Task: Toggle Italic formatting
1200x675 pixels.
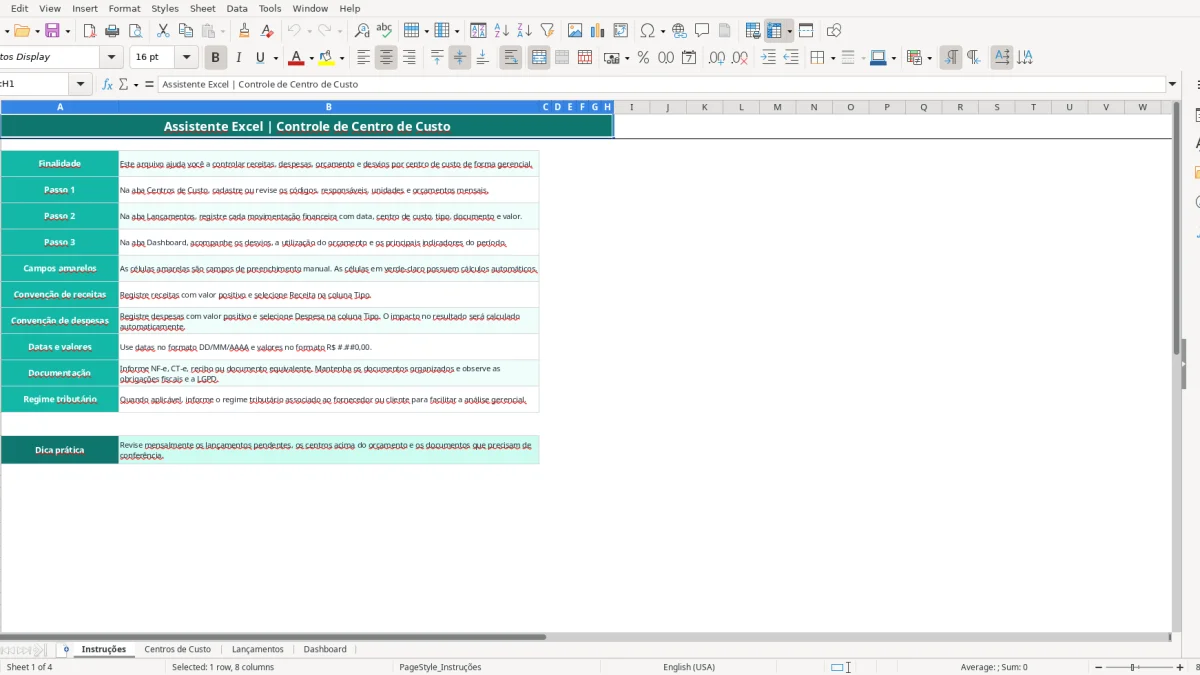Action: (x=237, y=58)
